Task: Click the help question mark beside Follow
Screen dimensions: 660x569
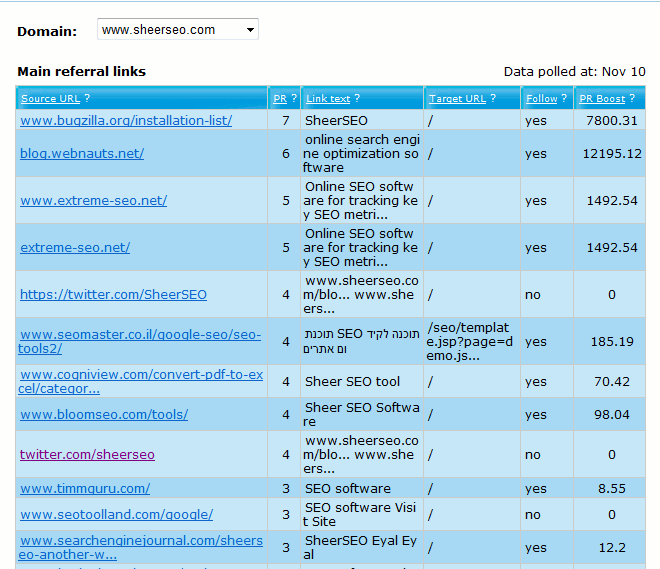Action: (564, 98)
